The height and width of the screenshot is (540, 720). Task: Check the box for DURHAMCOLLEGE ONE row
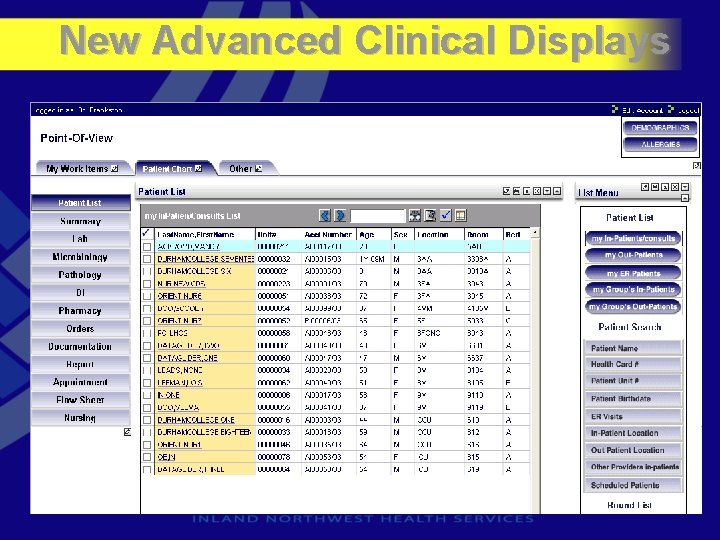pos(147,420)
